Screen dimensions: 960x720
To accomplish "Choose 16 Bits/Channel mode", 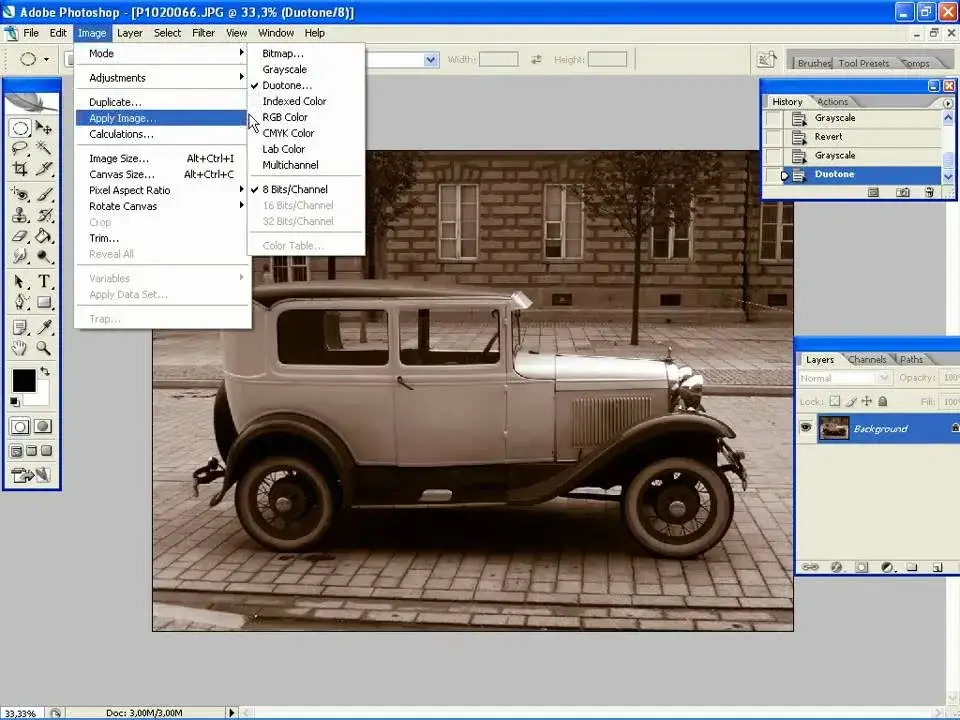I will (x=295, y=205).
